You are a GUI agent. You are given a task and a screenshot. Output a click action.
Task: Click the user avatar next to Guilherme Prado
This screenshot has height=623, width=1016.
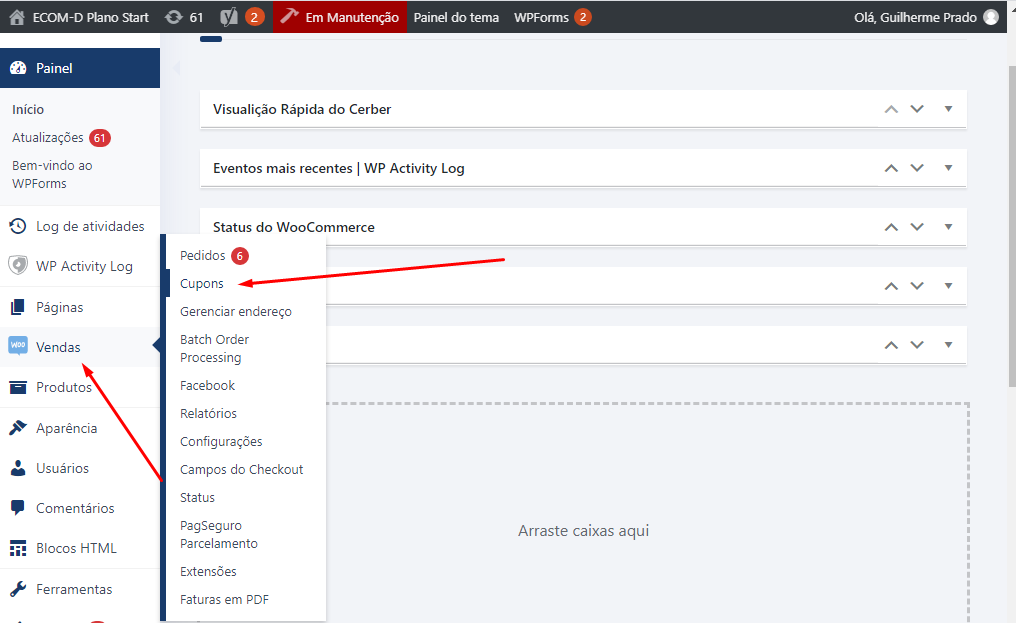pyautogui.click(x=991, y=18)
